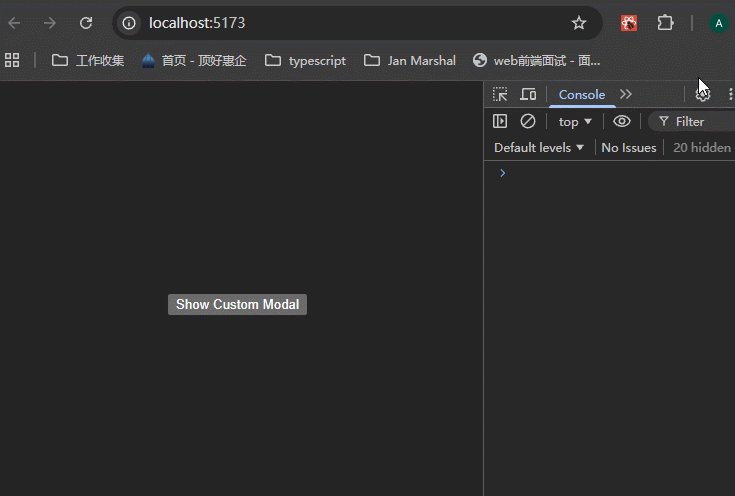Toggle the device toolbar emulation
Screen dimensions: 735x496
[528, 94]
